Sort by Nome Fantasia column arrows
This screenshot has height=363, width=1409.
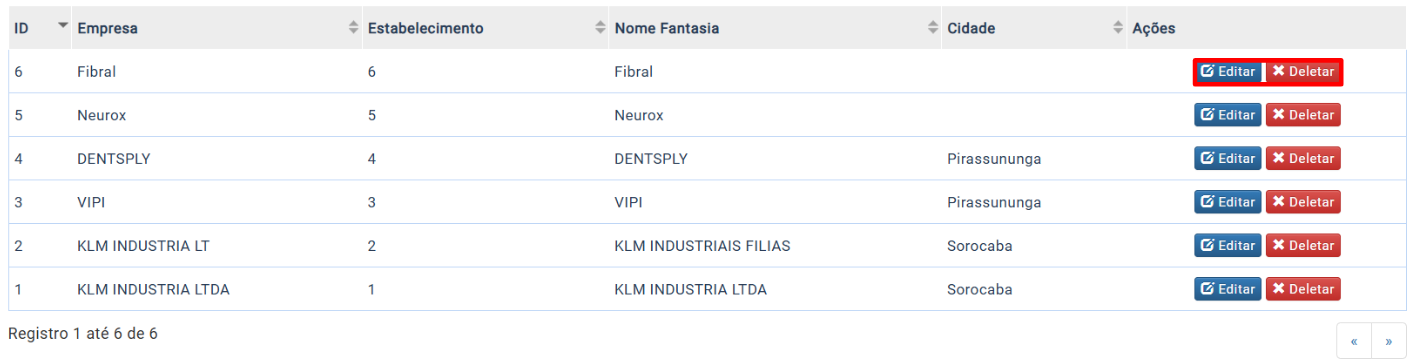coord(933,28)
